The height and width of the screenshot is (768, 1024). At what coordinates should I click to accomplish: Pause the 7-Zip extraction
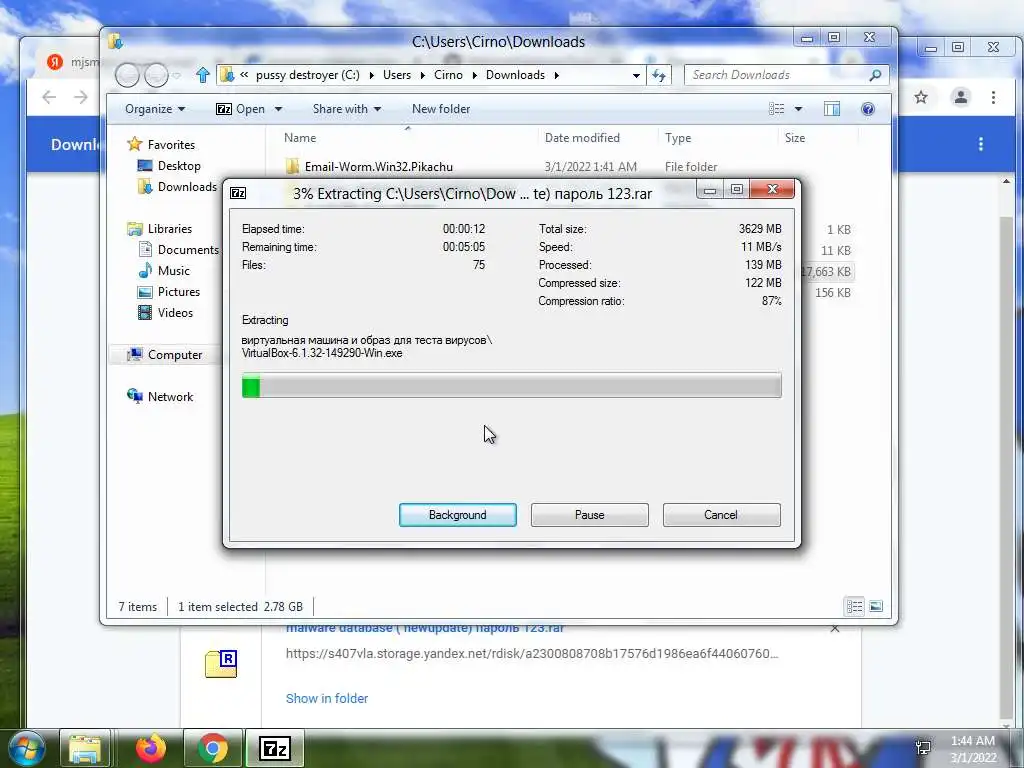click(x=589, y=515)
